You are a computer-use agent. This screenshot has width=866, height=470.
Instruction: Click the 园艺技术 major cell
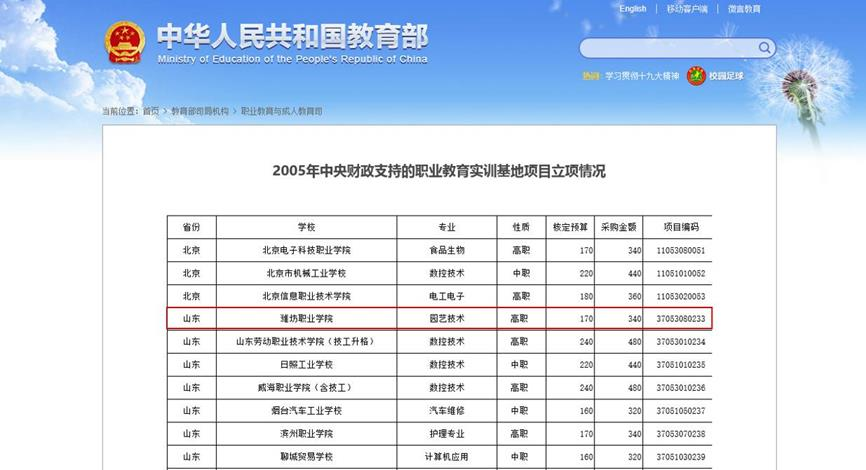click(x=447, y=319)
